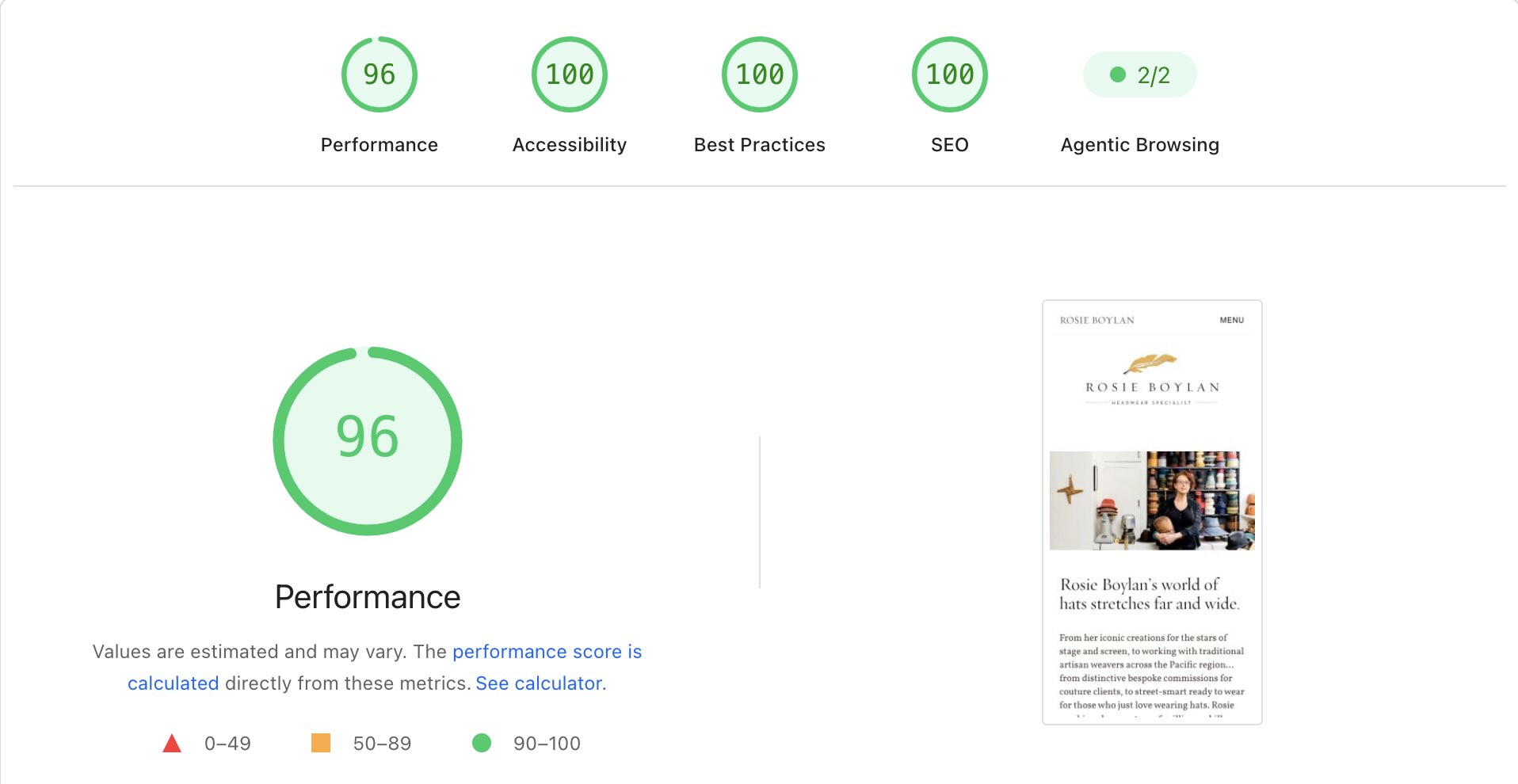Open the See calculator link

(540, 683)
